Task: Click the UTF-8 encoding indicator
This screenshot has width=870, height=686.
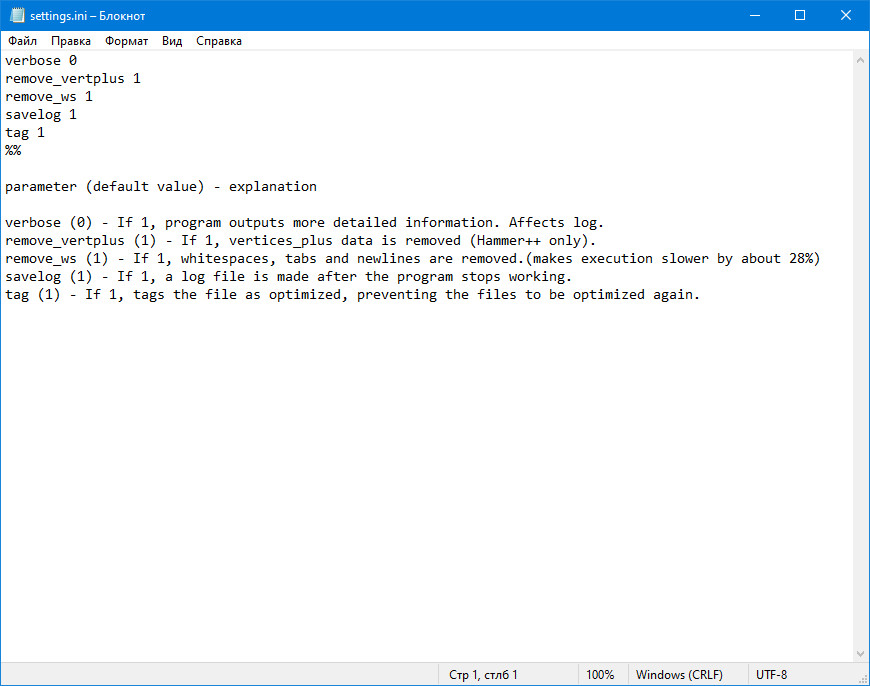Action: (x=770, y=674)
